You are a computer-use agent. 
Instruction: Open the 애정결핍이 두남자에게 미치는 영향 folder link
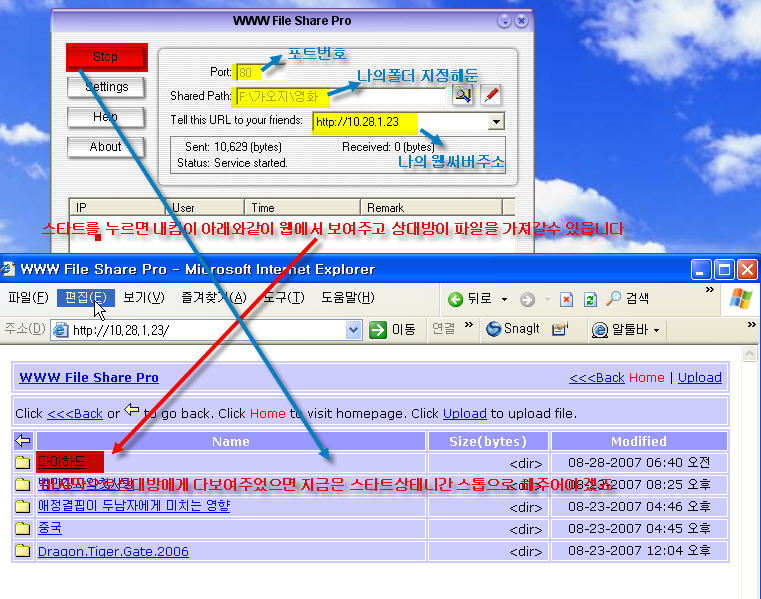[133, 506]
